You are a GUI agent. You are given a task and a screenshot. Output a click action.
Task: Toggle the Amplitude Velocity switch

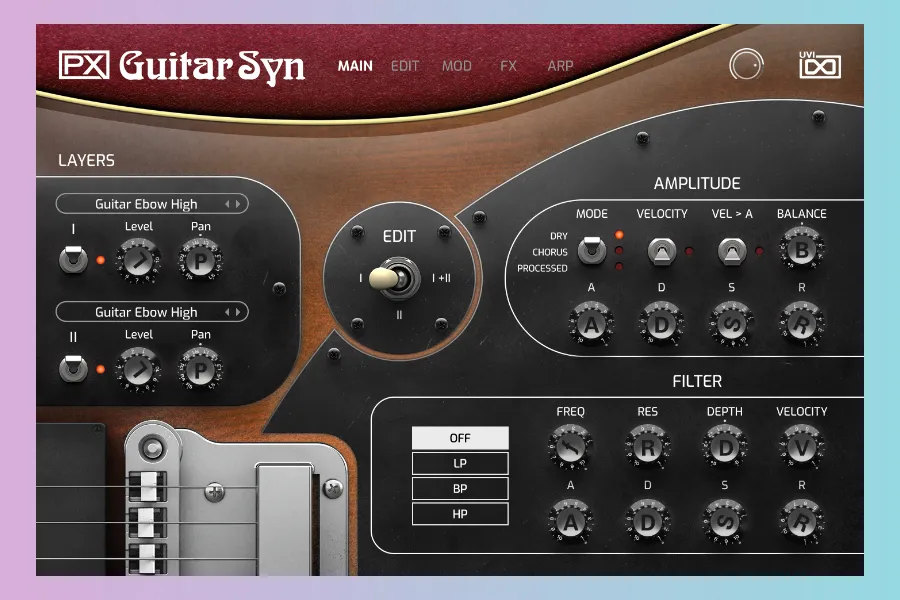click(661, 250)
